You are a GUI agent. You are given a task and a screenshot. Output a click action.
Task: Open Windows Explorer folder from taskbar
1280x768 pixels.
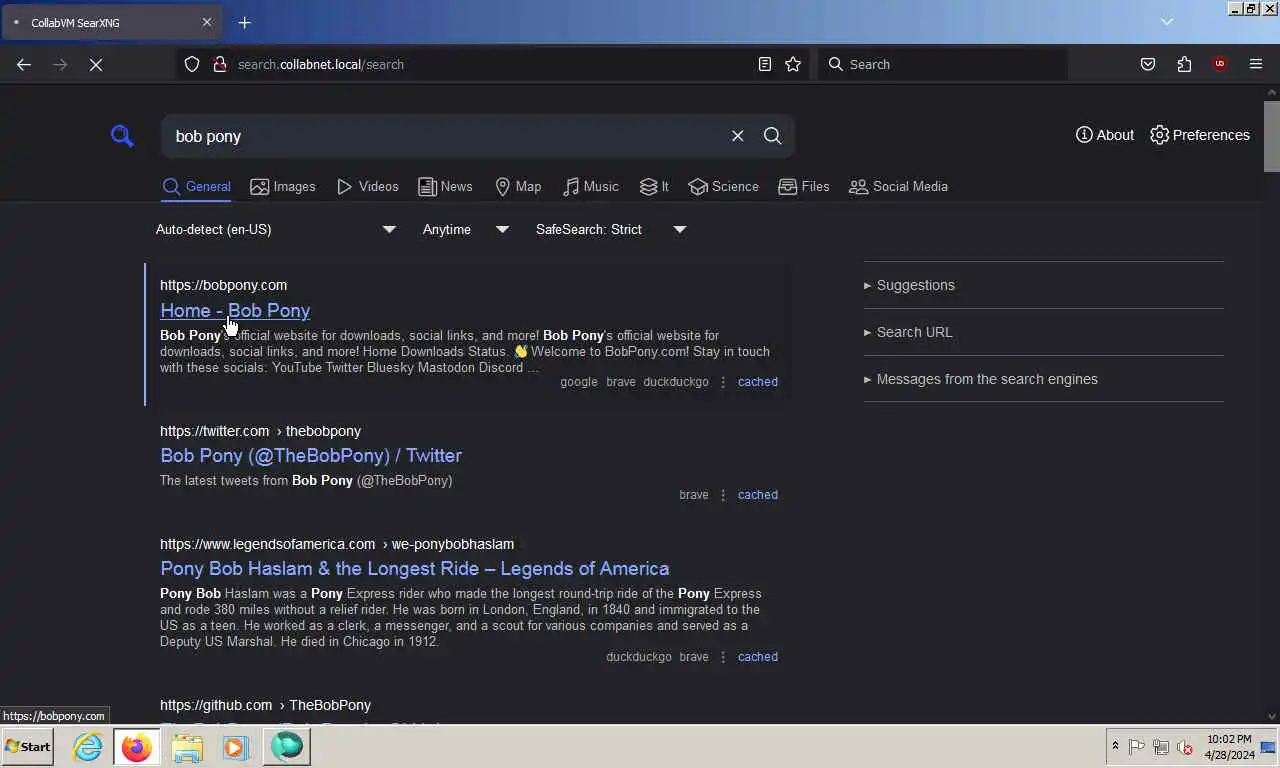coord(187,747)
